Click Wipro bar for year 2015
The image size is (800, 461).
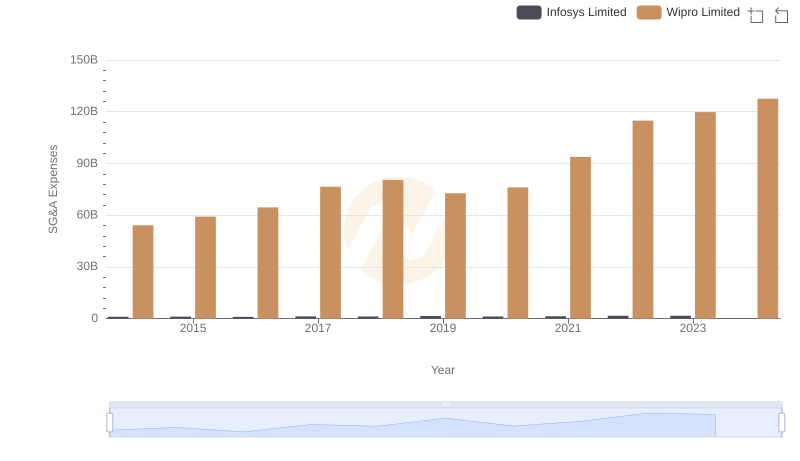pos(206,268)
